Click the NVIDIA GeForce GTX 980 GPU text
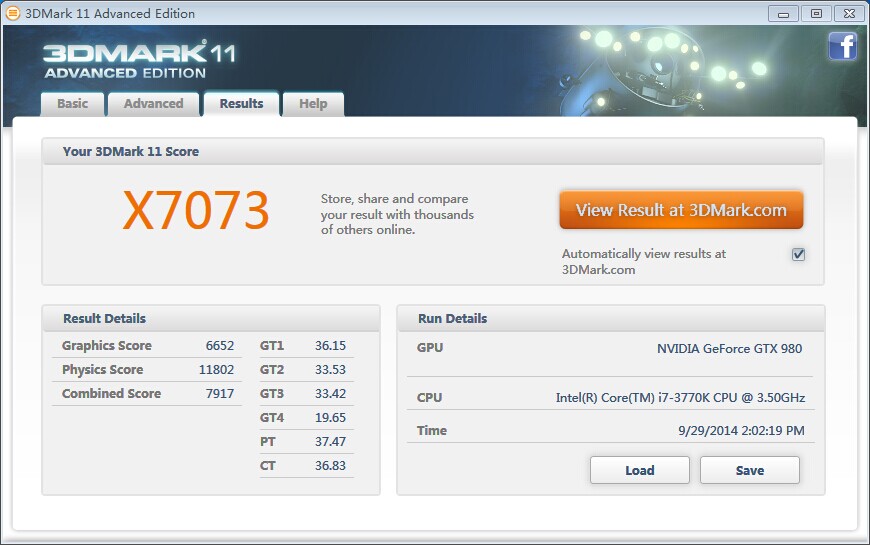Viewport: 870px width, 545px height. tap(729, 349)
